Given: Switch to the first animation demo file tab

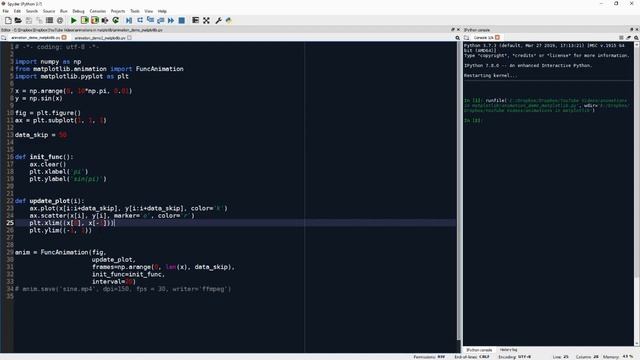Looking at the screenshot, I should 36,38.
